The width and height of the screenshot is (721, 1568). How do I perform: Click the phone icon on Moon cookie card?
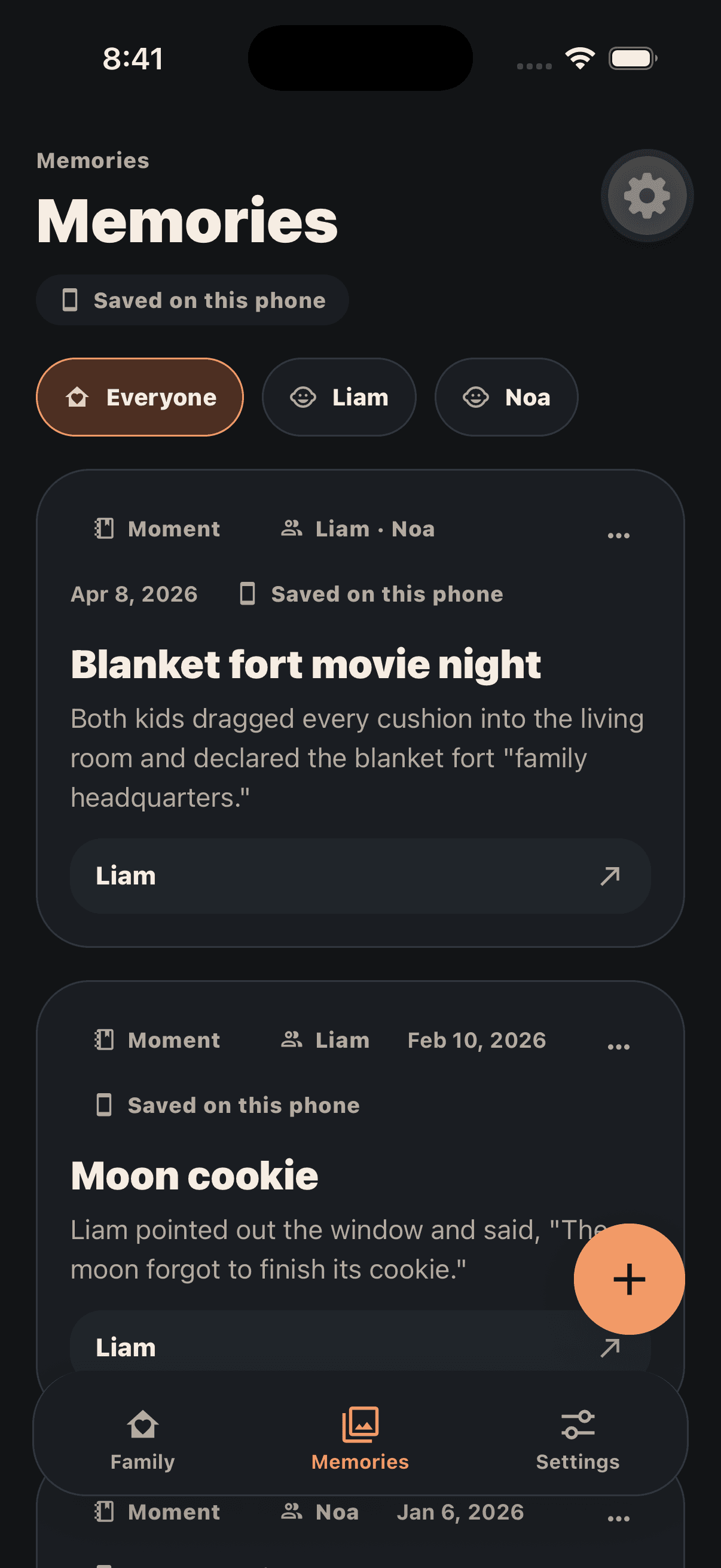(104, 1105)
